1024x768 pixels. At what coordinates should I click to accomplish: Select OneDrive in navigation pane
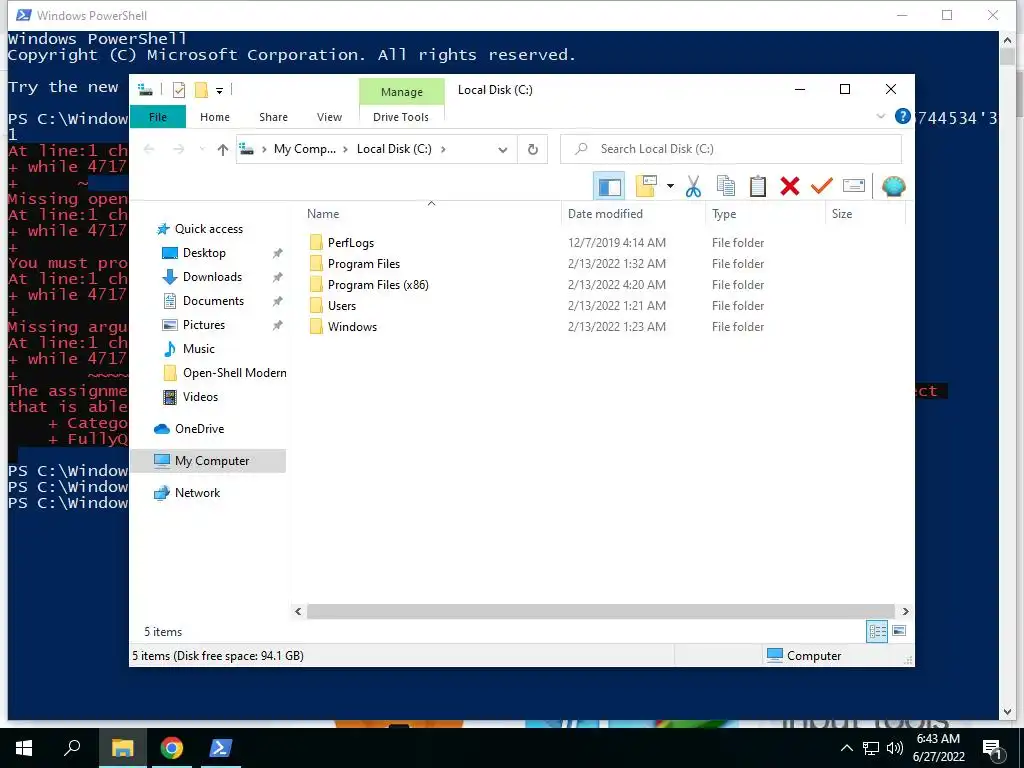[199, 429]
